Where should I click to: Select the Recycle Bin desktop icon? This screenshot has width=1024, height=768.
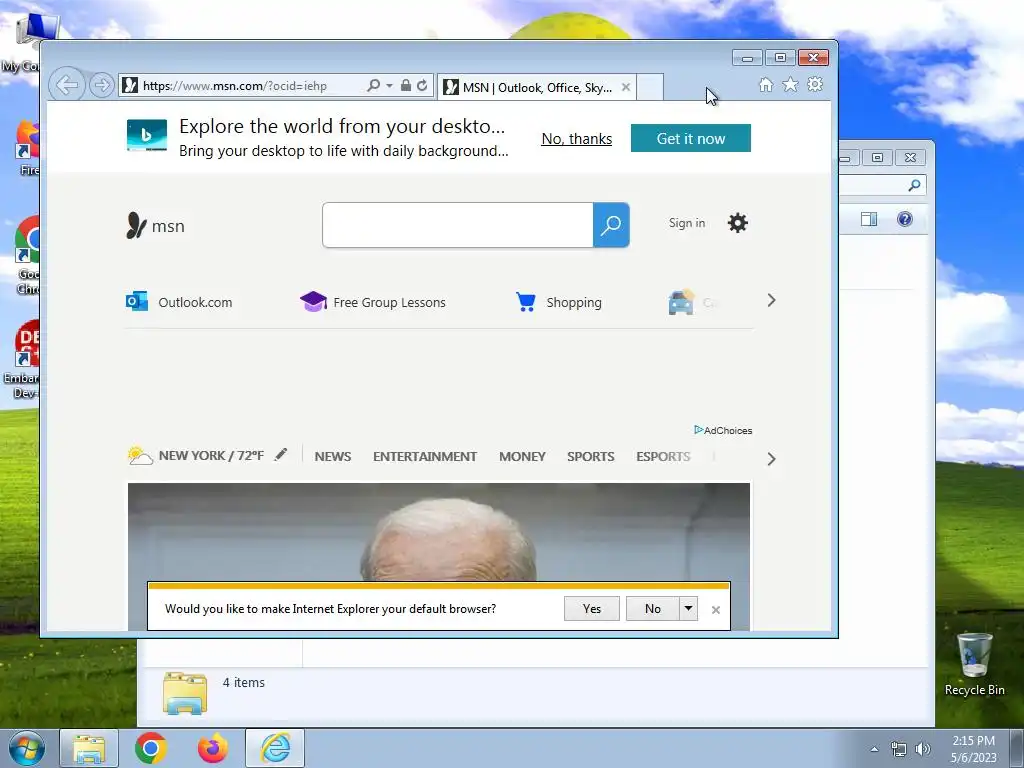(974, 664)
